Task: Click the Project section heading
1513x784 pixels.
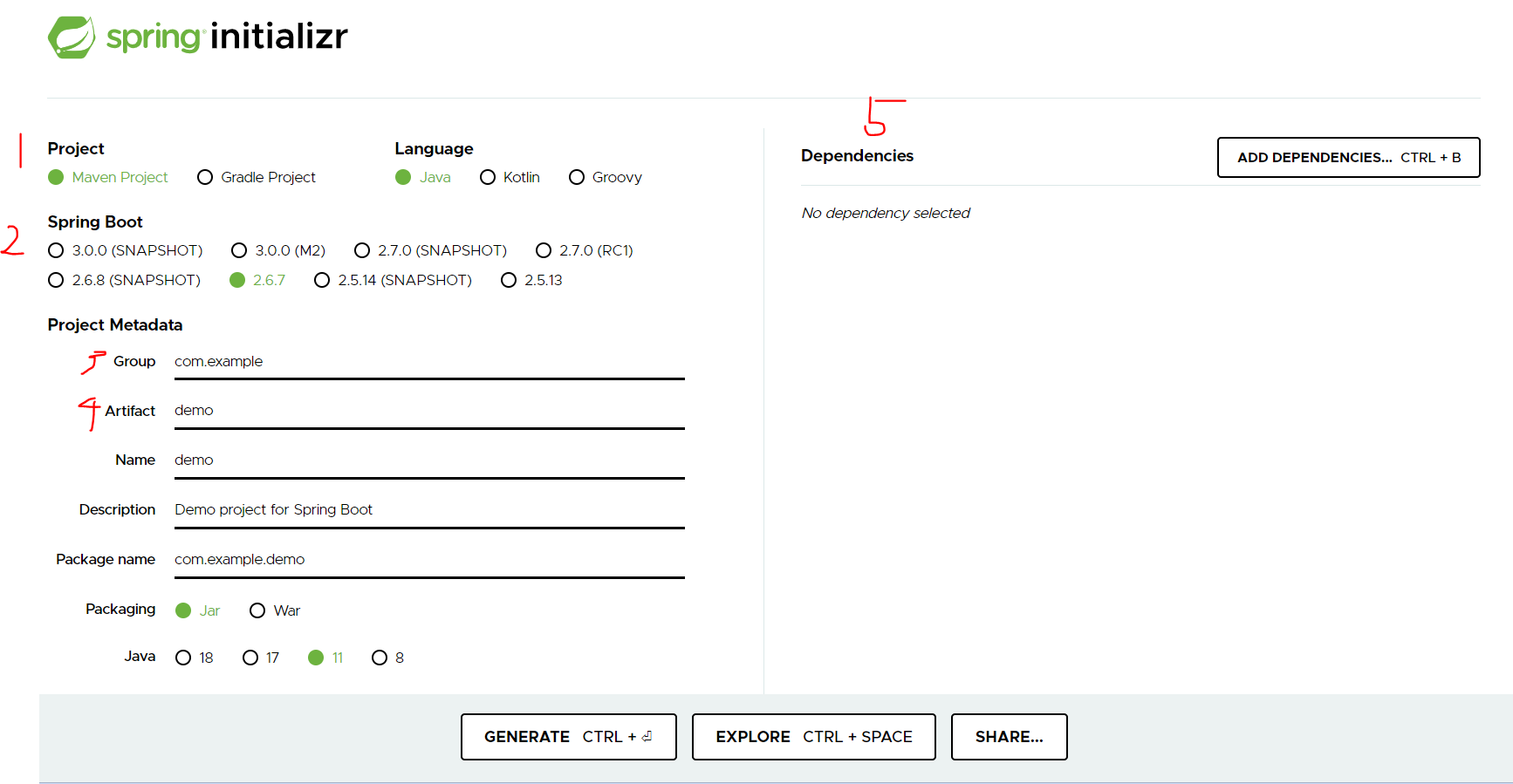Action: click(76, 149)
